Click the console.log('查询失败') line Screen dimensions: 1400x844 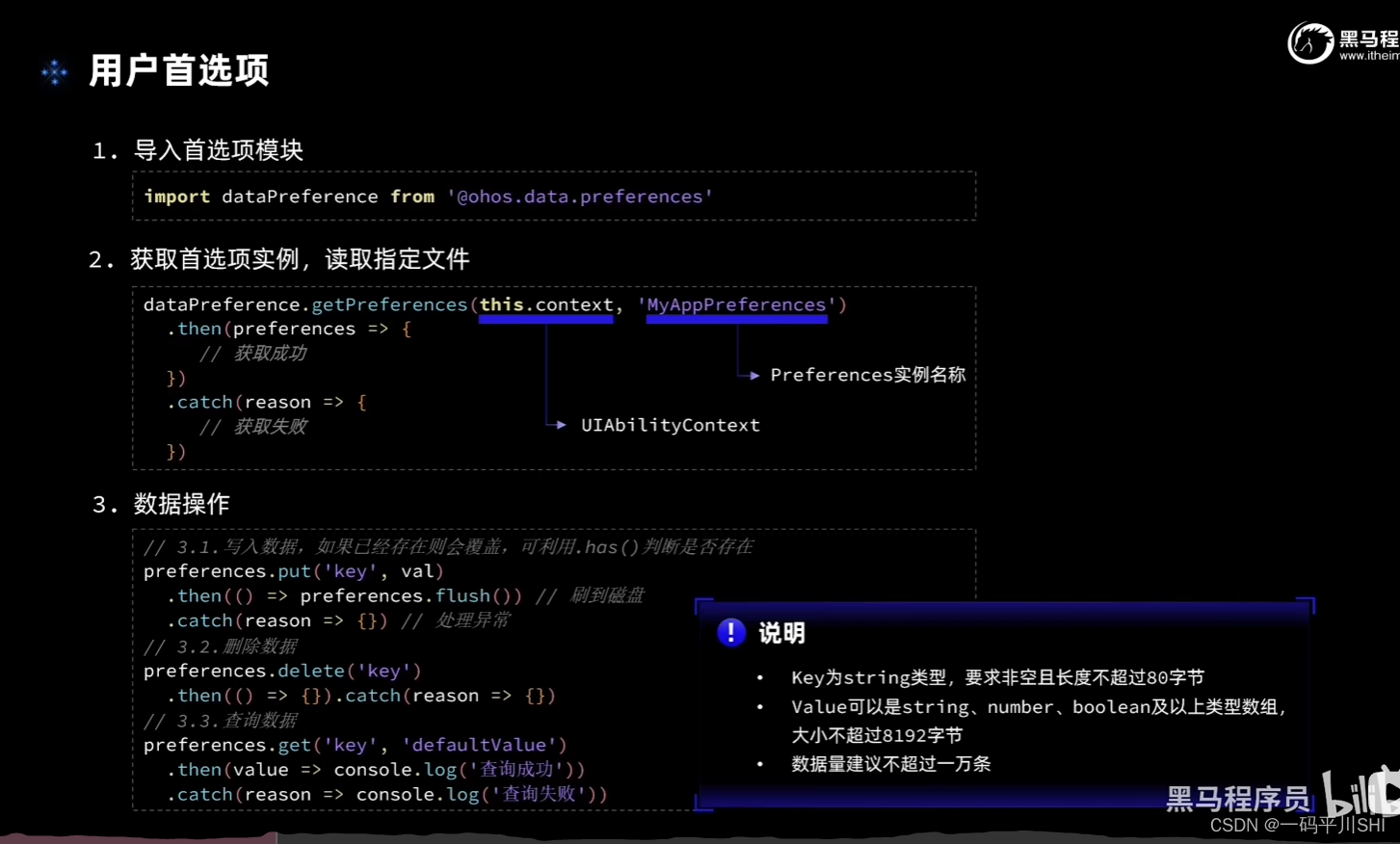click(x=387, y=795)
